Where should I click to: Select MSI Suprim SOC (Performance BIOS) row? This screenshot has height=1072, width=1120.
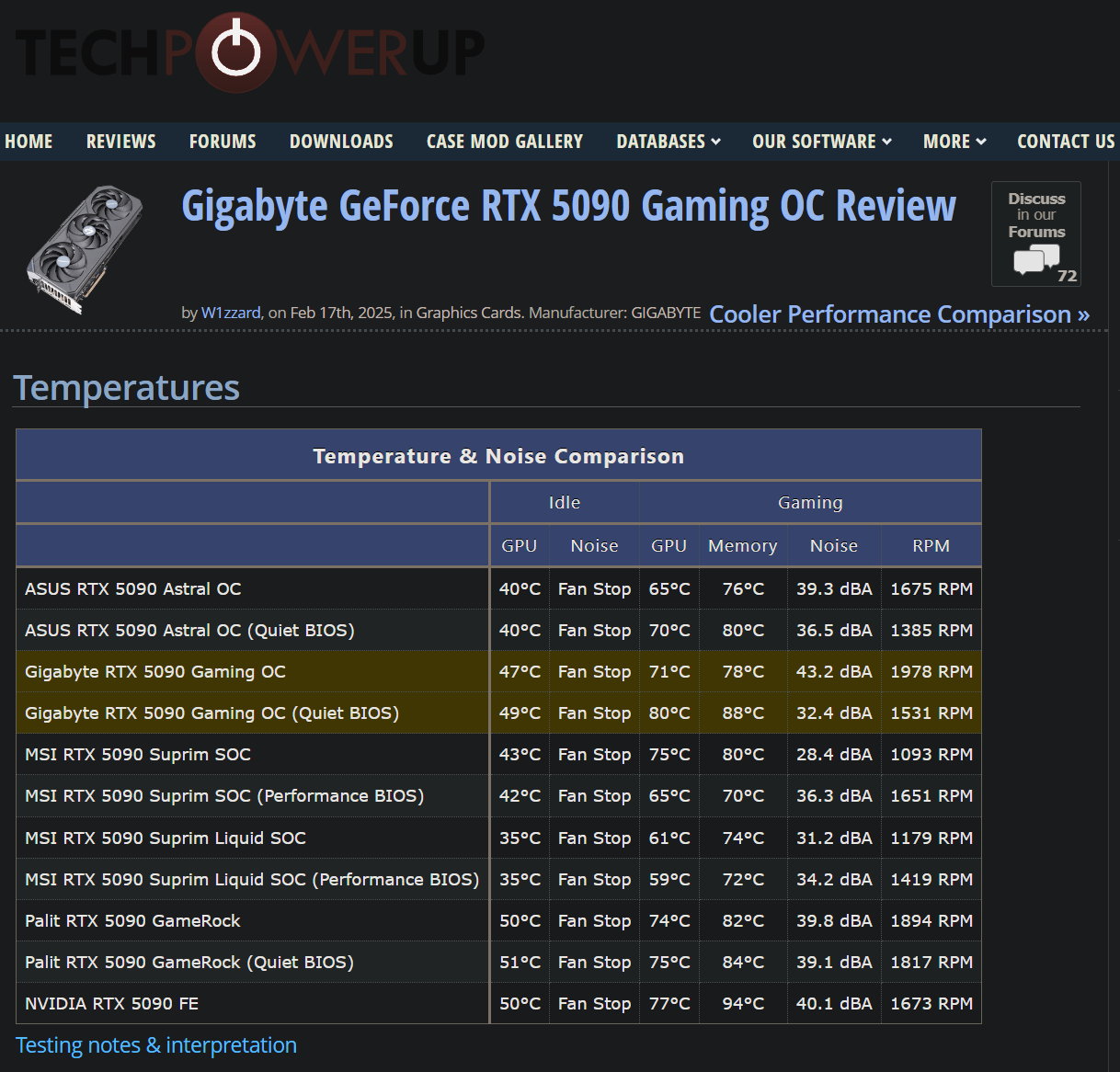(x=498, y=795)
